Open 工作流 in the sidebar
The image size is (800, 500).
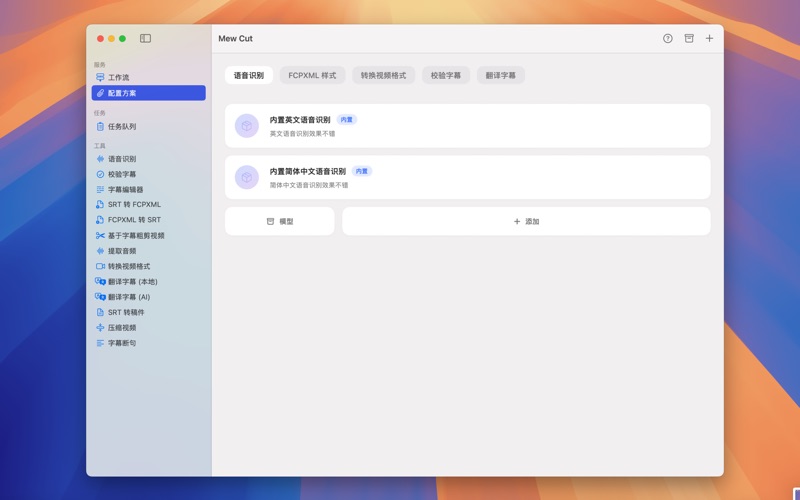pos(148,78)
